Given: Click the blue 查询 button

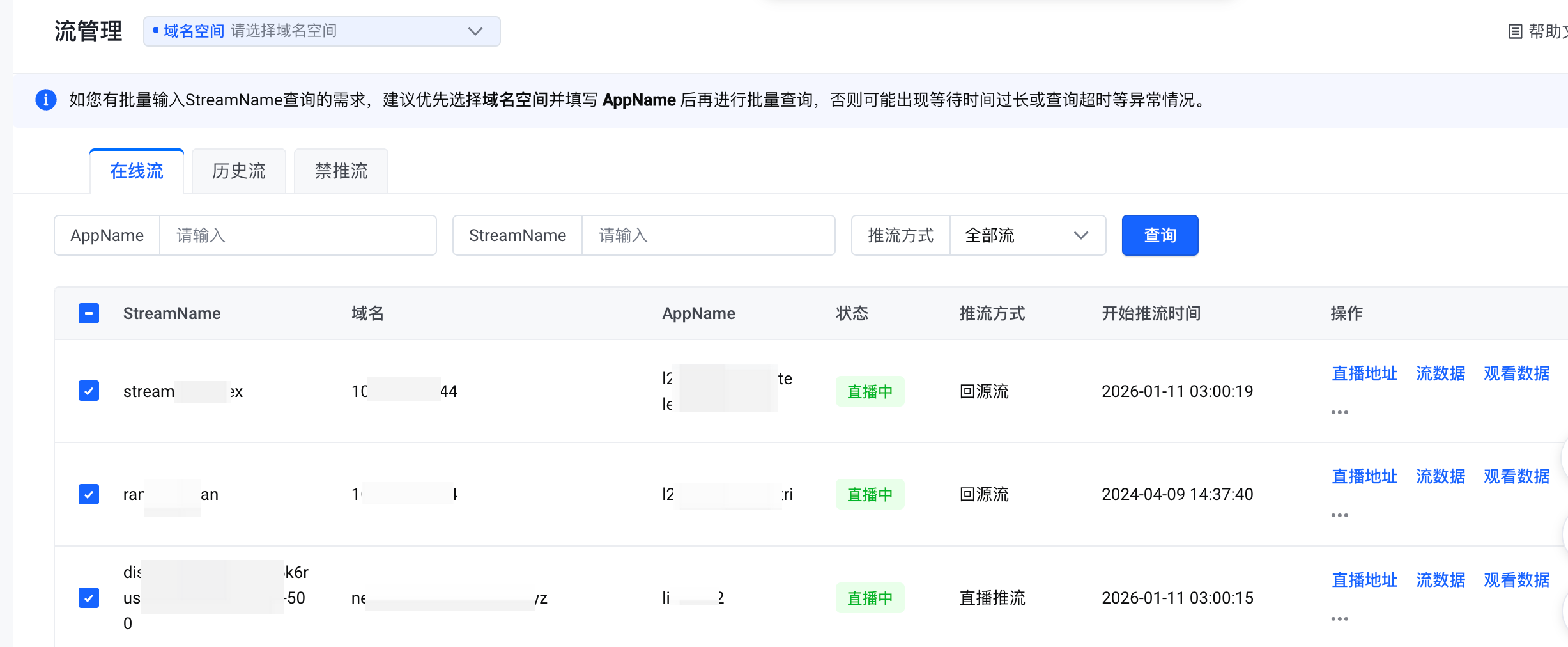Looking at the screenshot, I should click(1159, 235).
